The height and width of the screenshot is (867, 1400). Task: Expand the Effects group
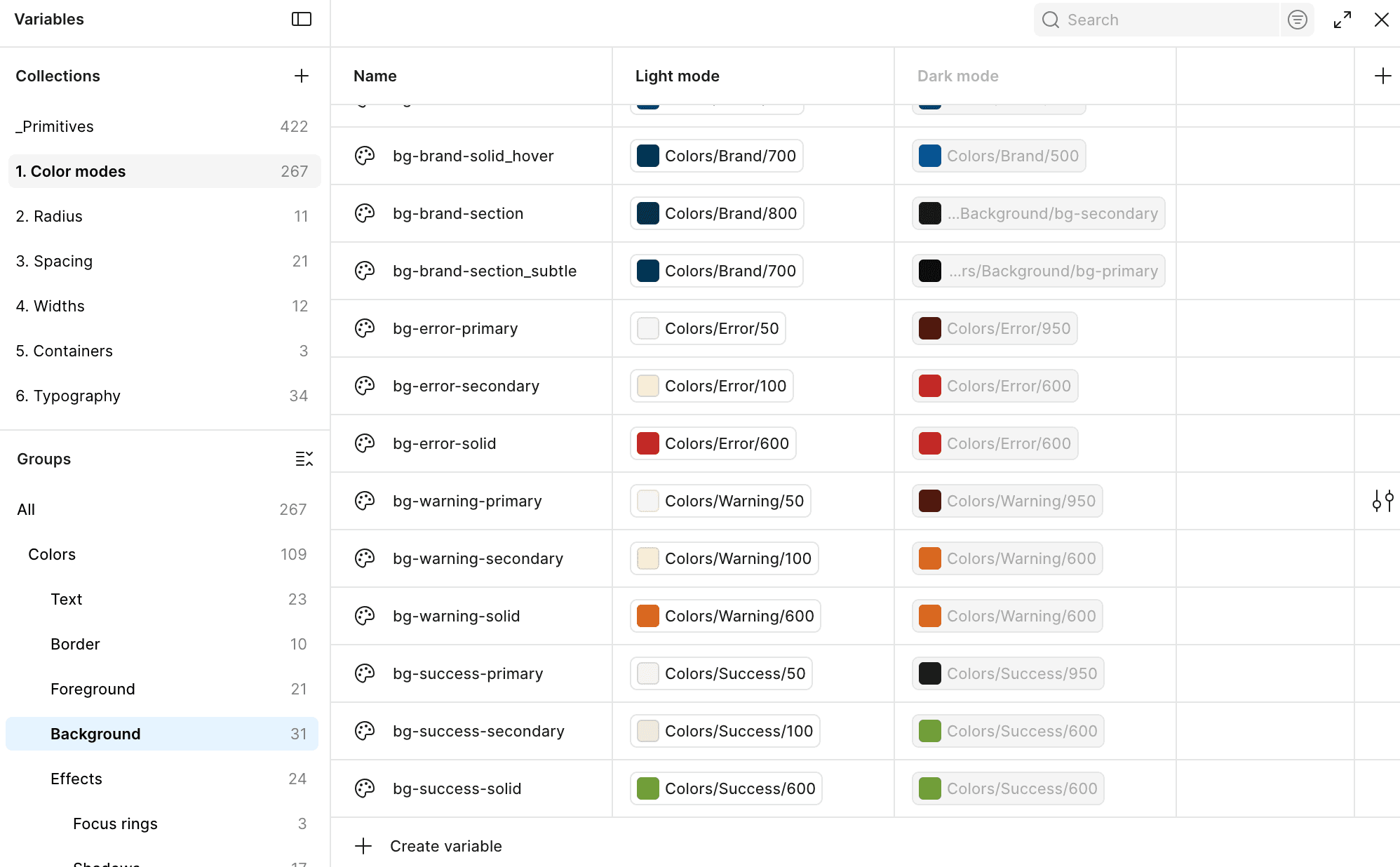pyautogui.click(x=76, y=779)
